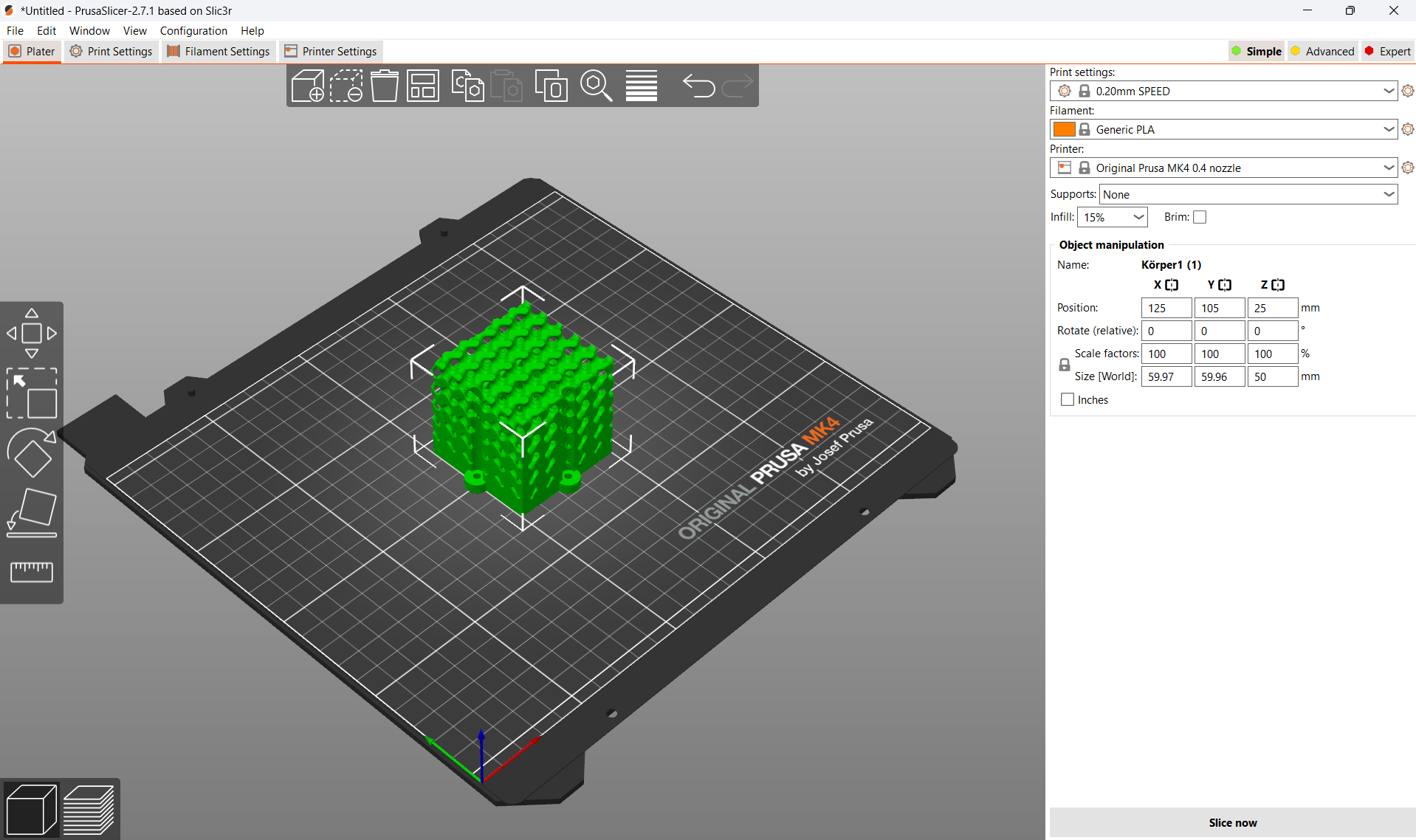Select the Place on face tool
The height and width of the screenshot is (840, 1416).
tap(32, 512)
